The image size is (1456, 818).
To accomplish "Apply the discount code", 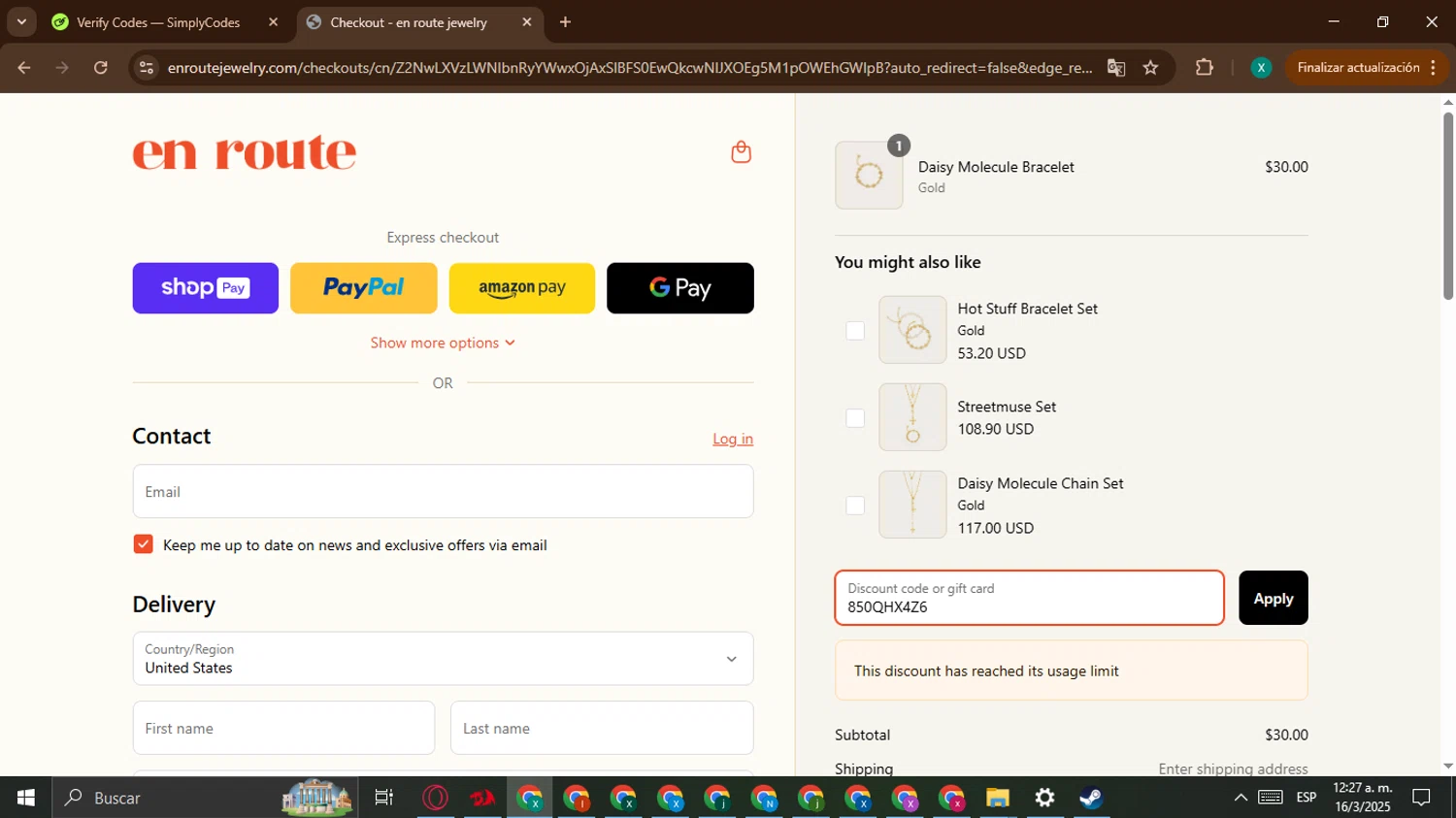I will click(x=1274, y=598).
